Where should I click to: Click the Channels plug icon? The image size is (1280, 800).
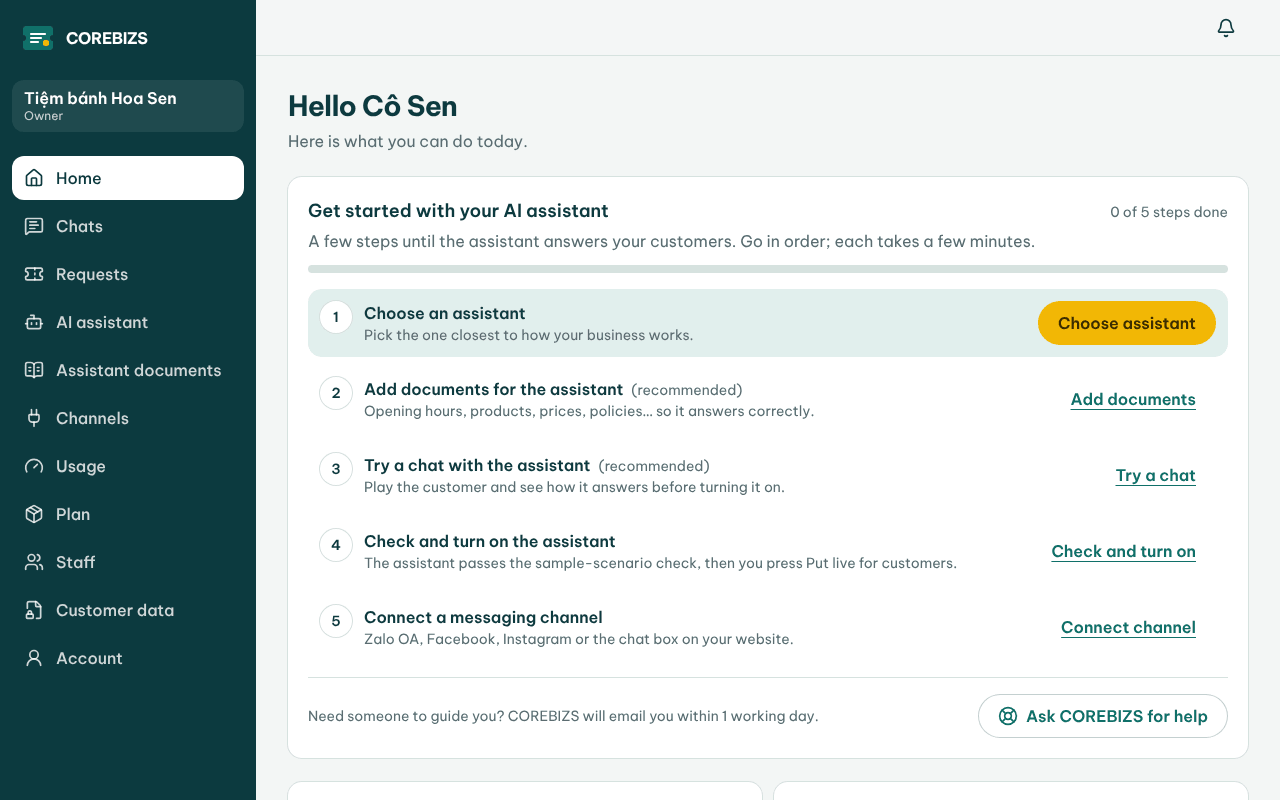tap(34, 418)
